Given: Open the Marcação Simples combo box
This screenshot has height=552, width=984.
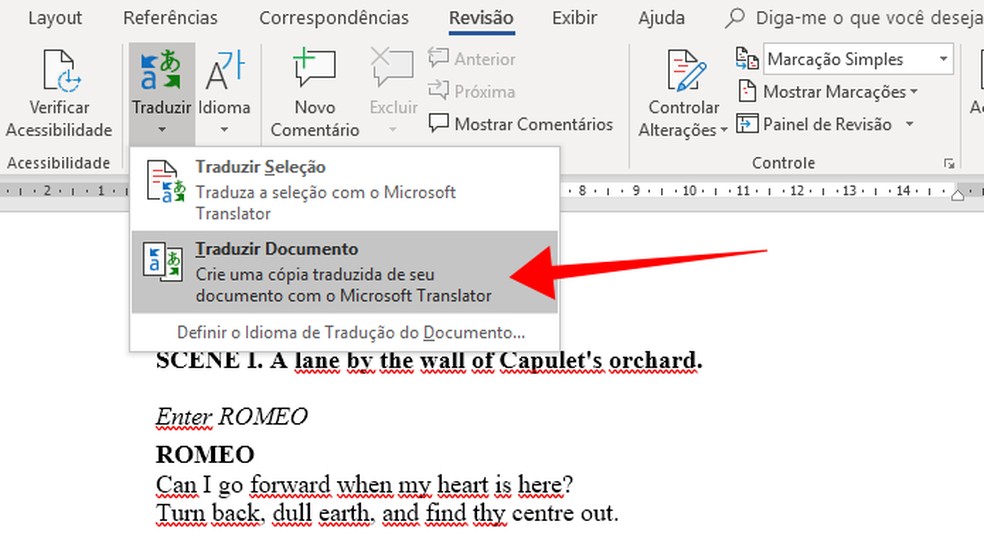Looking at the screenshot, I should (x=858, y=60).
